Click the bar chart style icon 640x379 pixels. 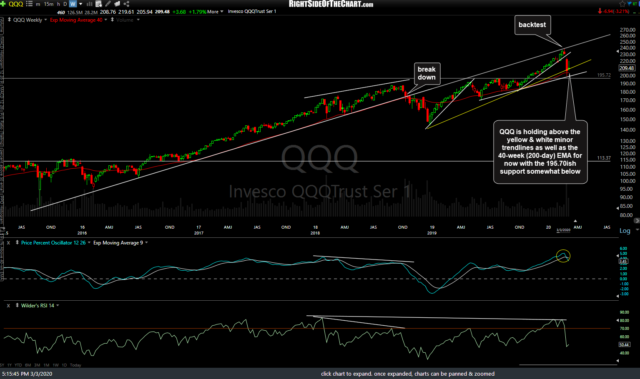pyautogui.click(x=89, y=4)
